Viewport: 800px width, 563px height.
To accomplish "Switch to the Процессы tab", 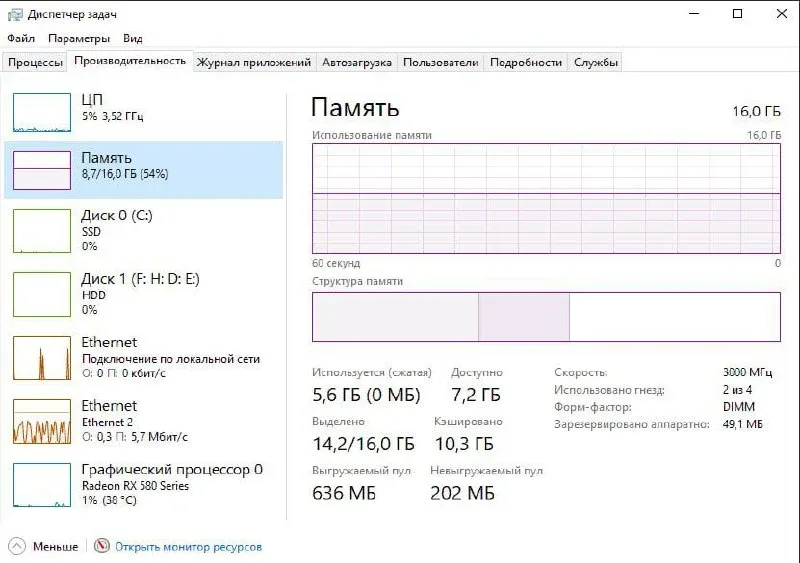I will click(35, 62).
